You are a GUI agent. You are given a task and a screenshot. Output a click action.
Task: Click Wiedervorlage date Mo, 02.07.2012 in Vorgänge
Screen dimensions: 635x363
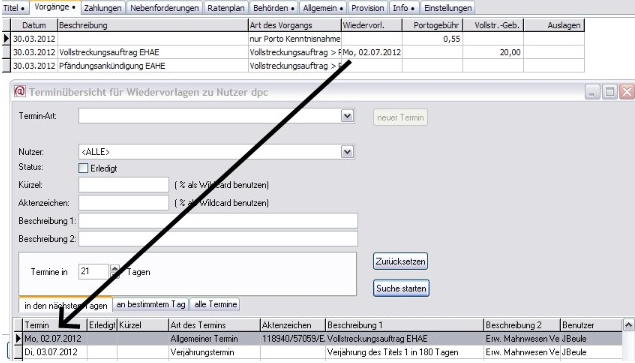pos(372,52)
